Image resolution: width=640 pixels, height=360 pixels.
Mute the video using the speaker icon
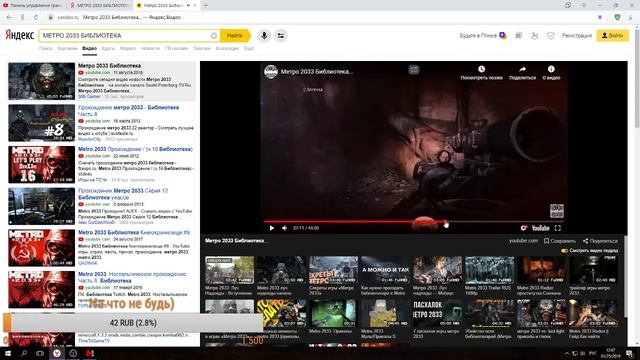coord(284,228)
